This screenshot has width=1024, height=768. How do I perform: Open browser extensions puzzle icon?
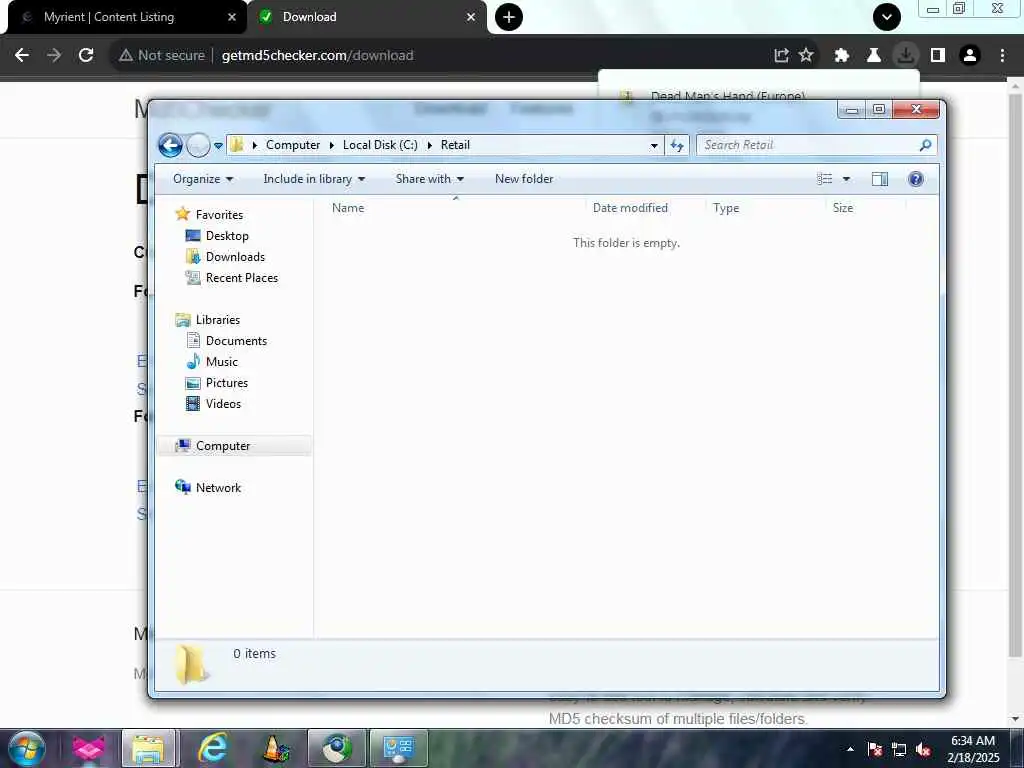pos(842,56)
